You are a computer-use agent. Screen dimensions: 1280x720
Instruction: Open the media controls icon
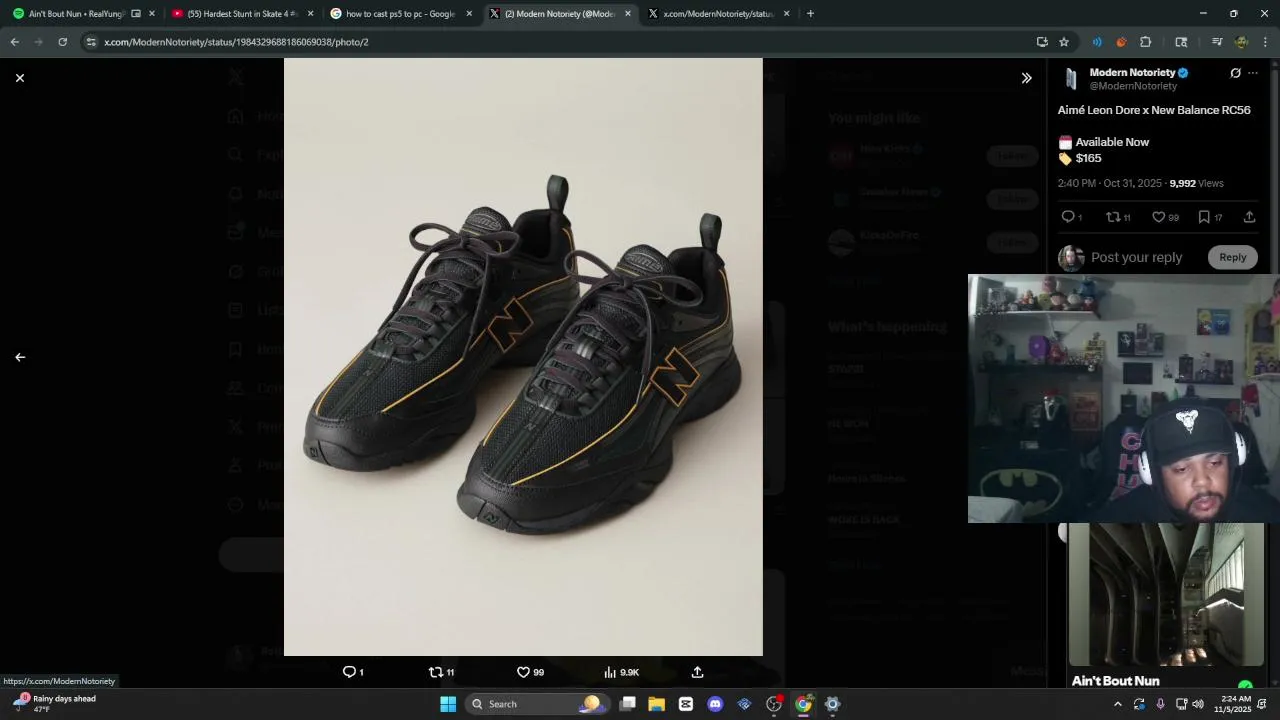[x=1217, y=42]
